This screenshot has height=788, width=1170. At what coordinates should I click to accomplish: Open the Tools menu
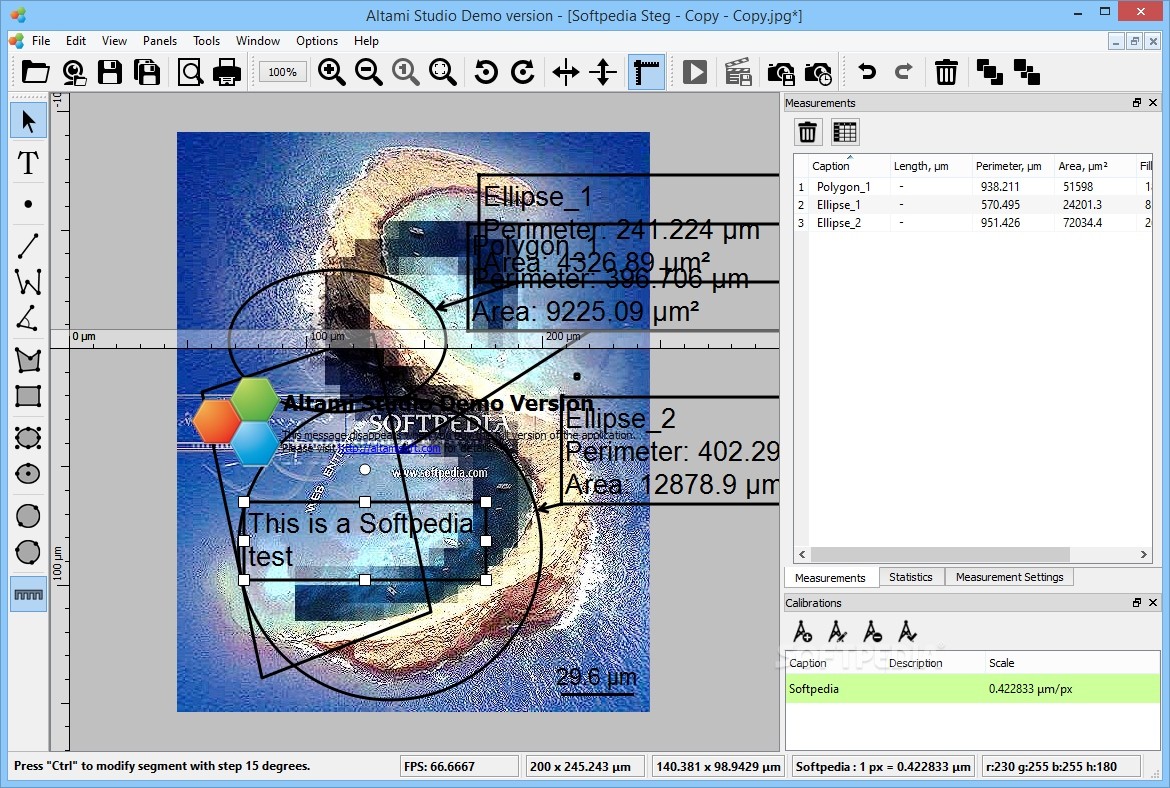[206, 41]
